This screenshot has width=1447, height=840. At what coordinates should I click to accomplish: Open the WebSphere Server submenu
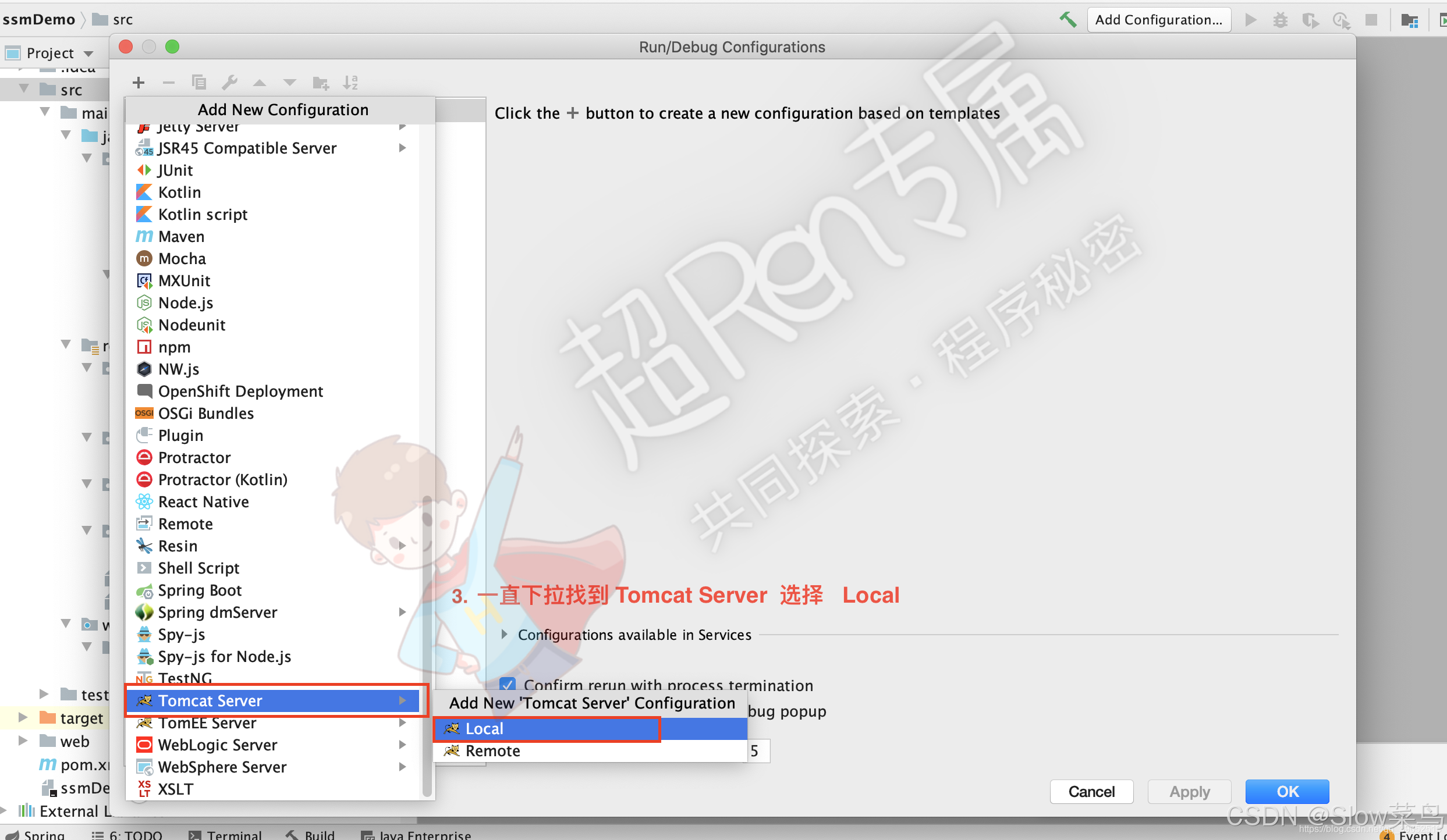pos(272,767)
